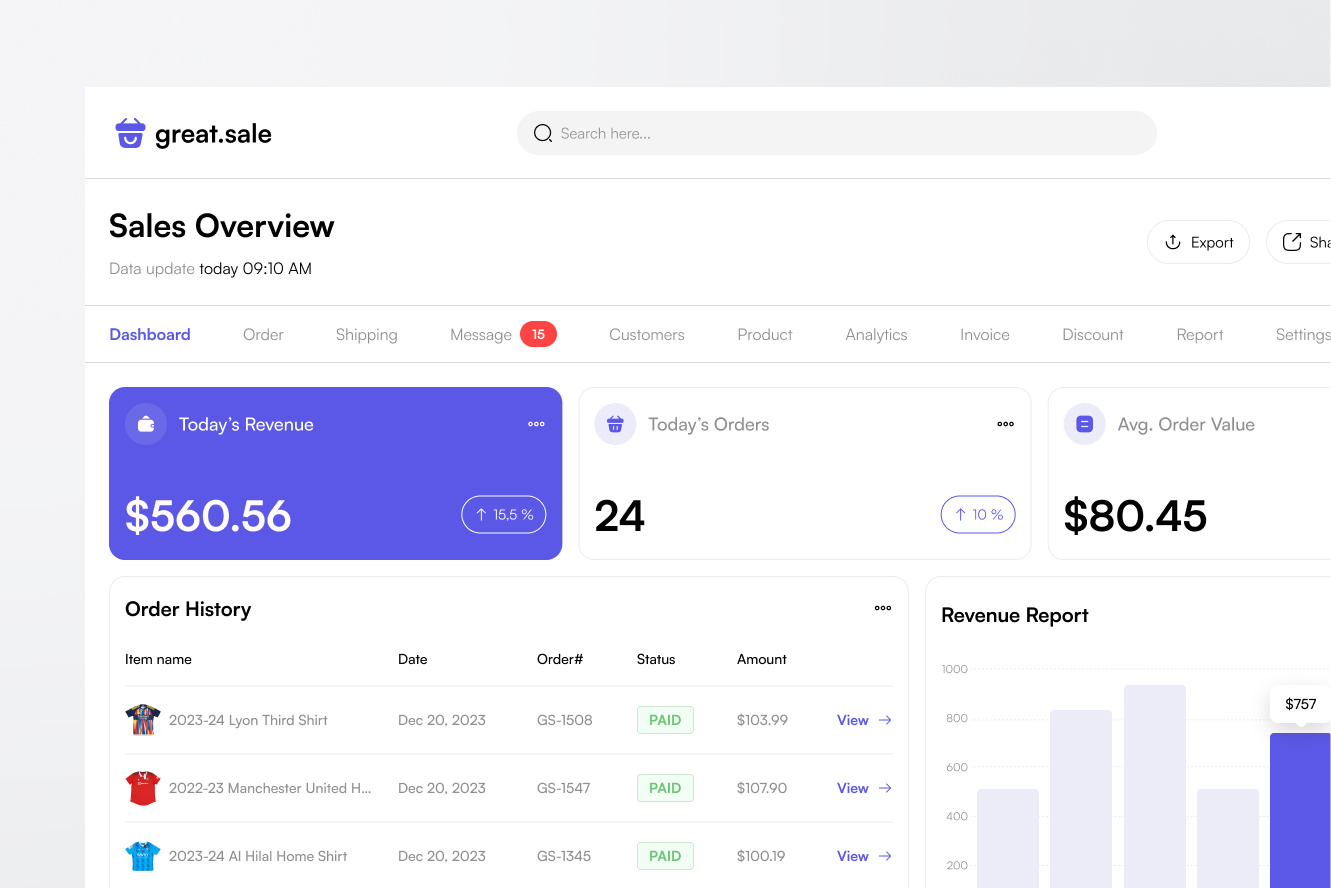Select the search magnifier icon

(543, 132)
